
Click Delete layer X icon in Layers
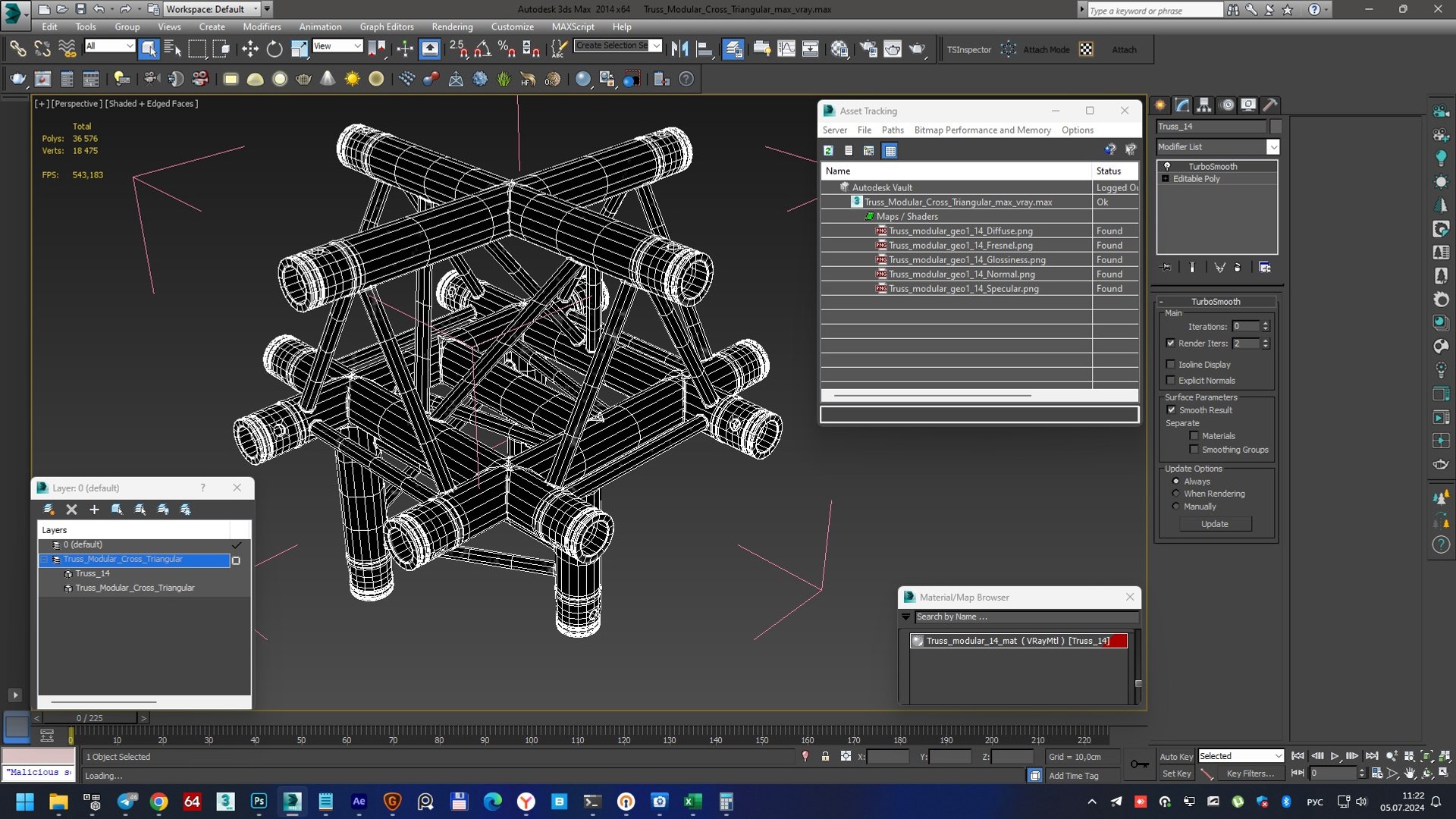(71, 510)
